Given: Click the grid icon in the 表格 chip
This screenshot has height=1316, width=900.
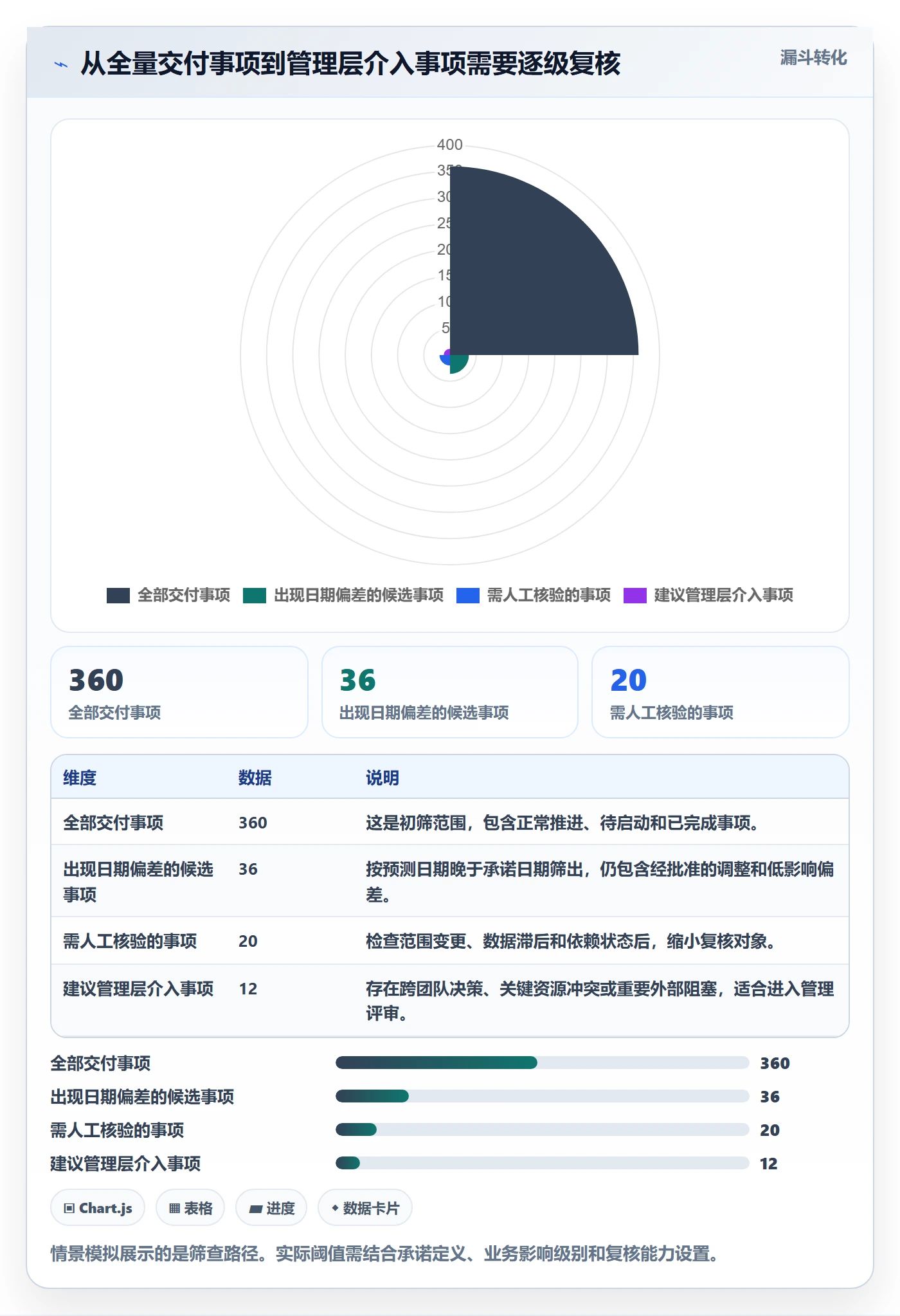Looking at the screenshot, I should pyautogui.click(x=174, y=1209).
